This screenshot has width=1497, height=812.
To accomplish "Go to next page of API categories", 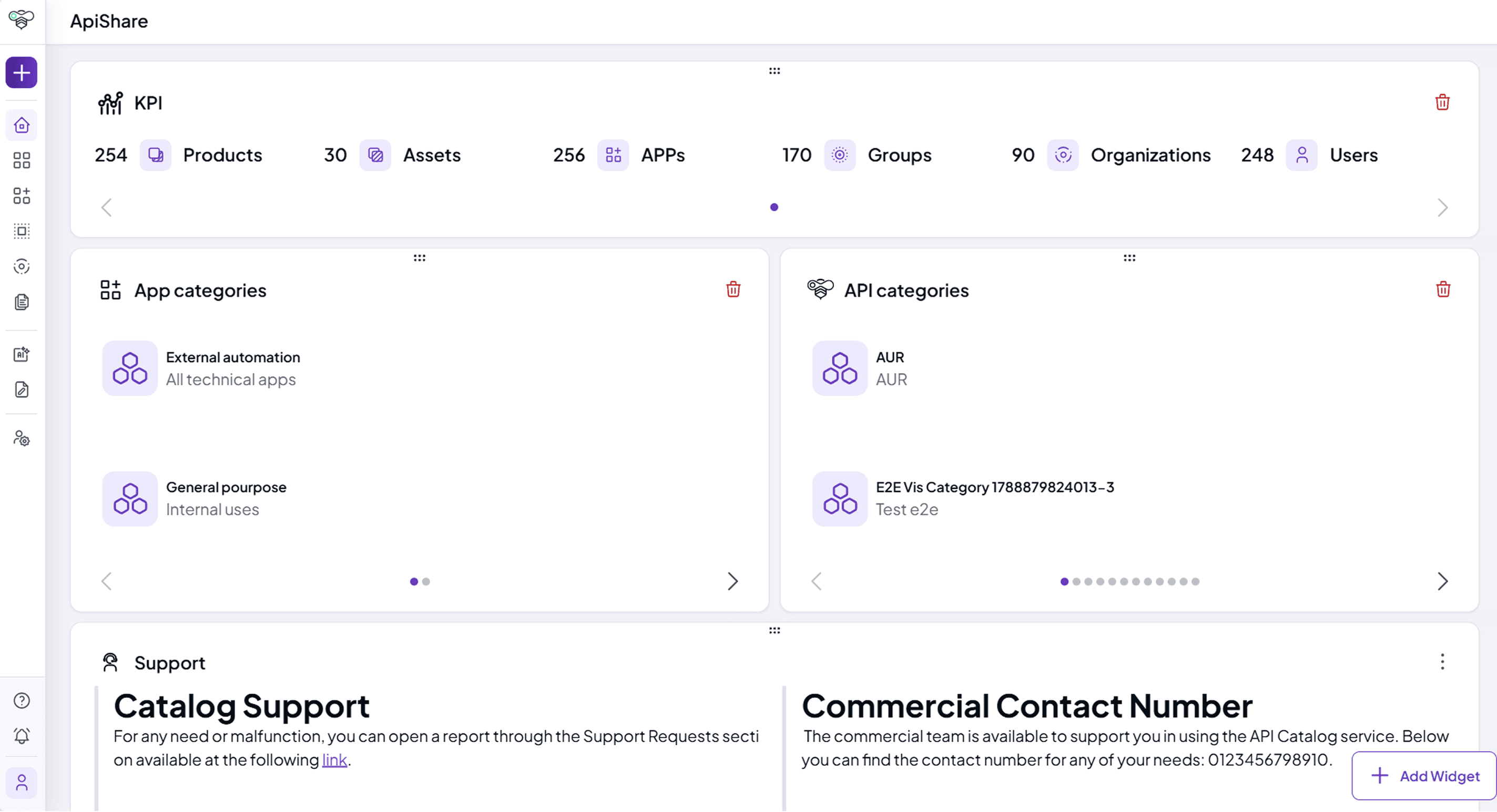I will tap(1442, 581).
